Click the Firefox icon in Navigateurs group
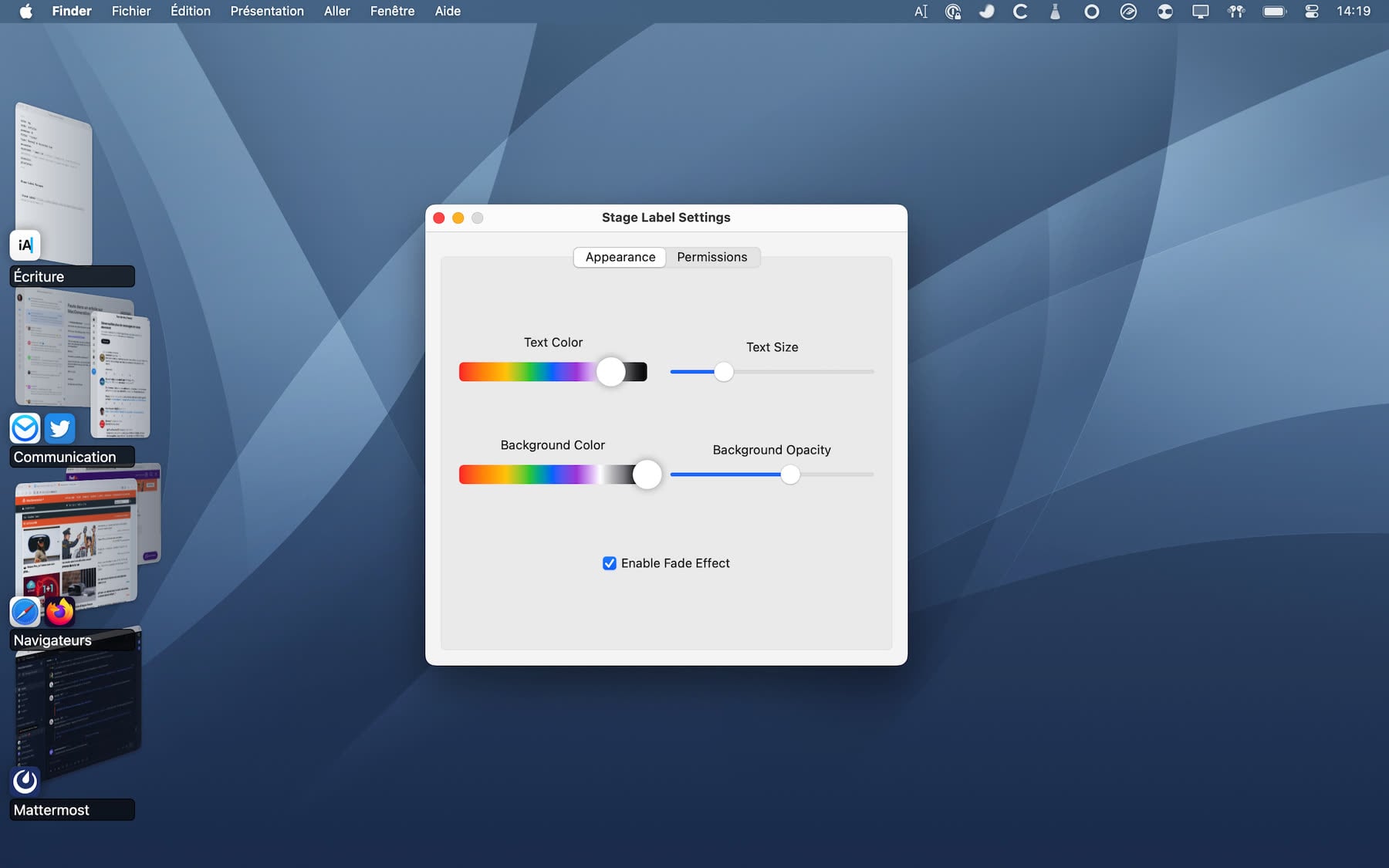 coord(59,612)
